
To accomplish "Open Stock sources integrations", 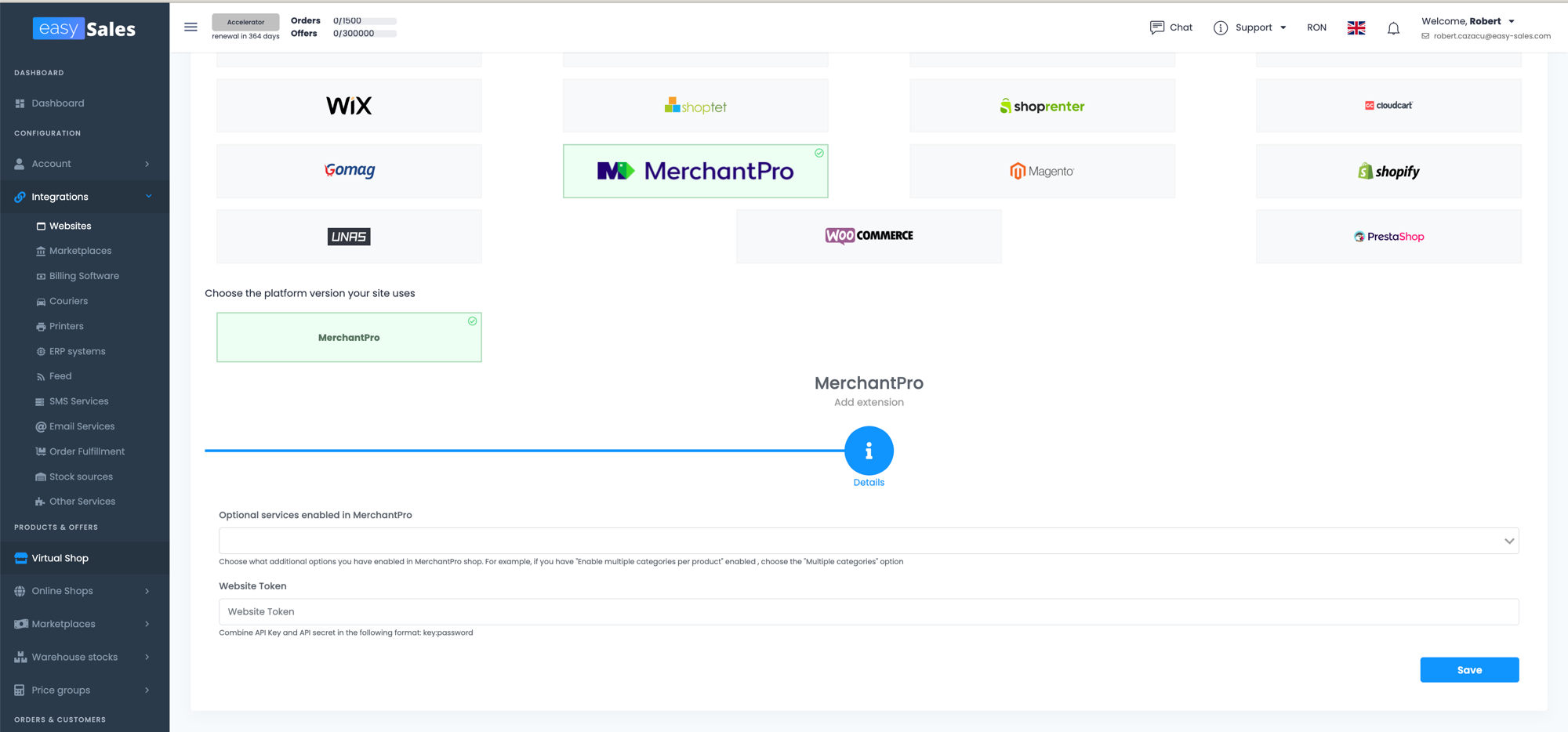I will [81, 477].
